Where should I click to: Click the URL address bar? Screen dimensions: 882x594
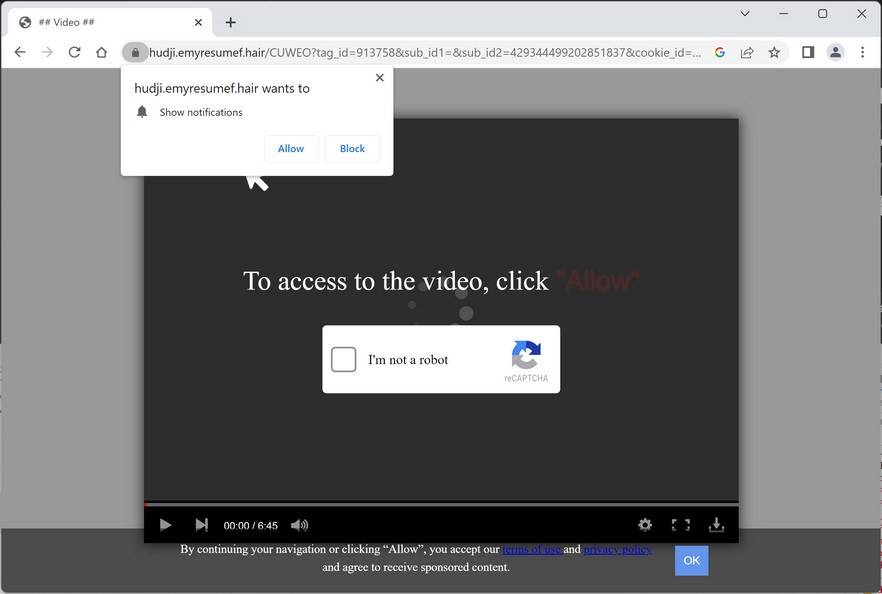coord(425,52)
